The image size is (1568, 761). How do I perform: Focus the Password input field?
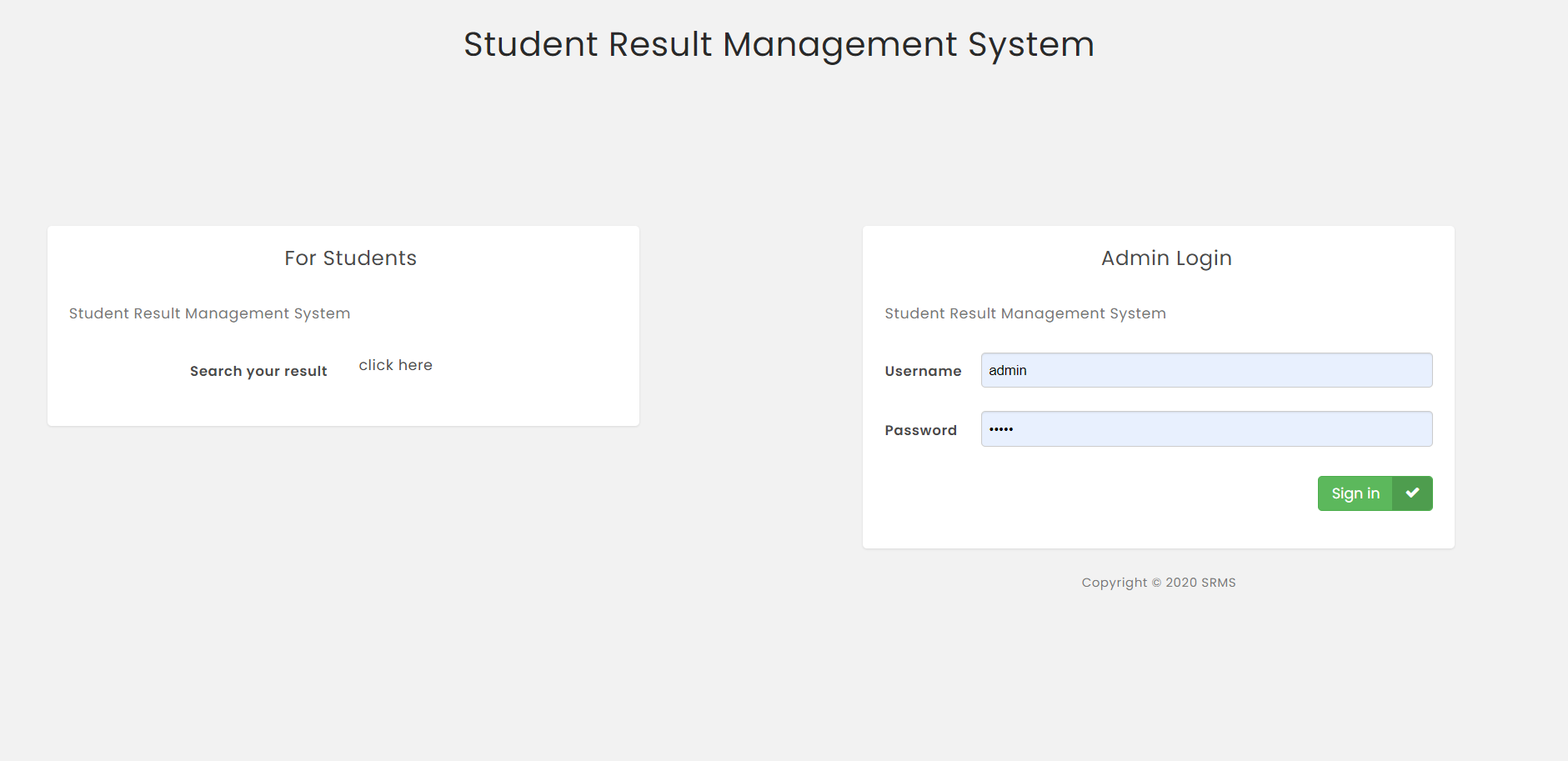(1205, 428)
